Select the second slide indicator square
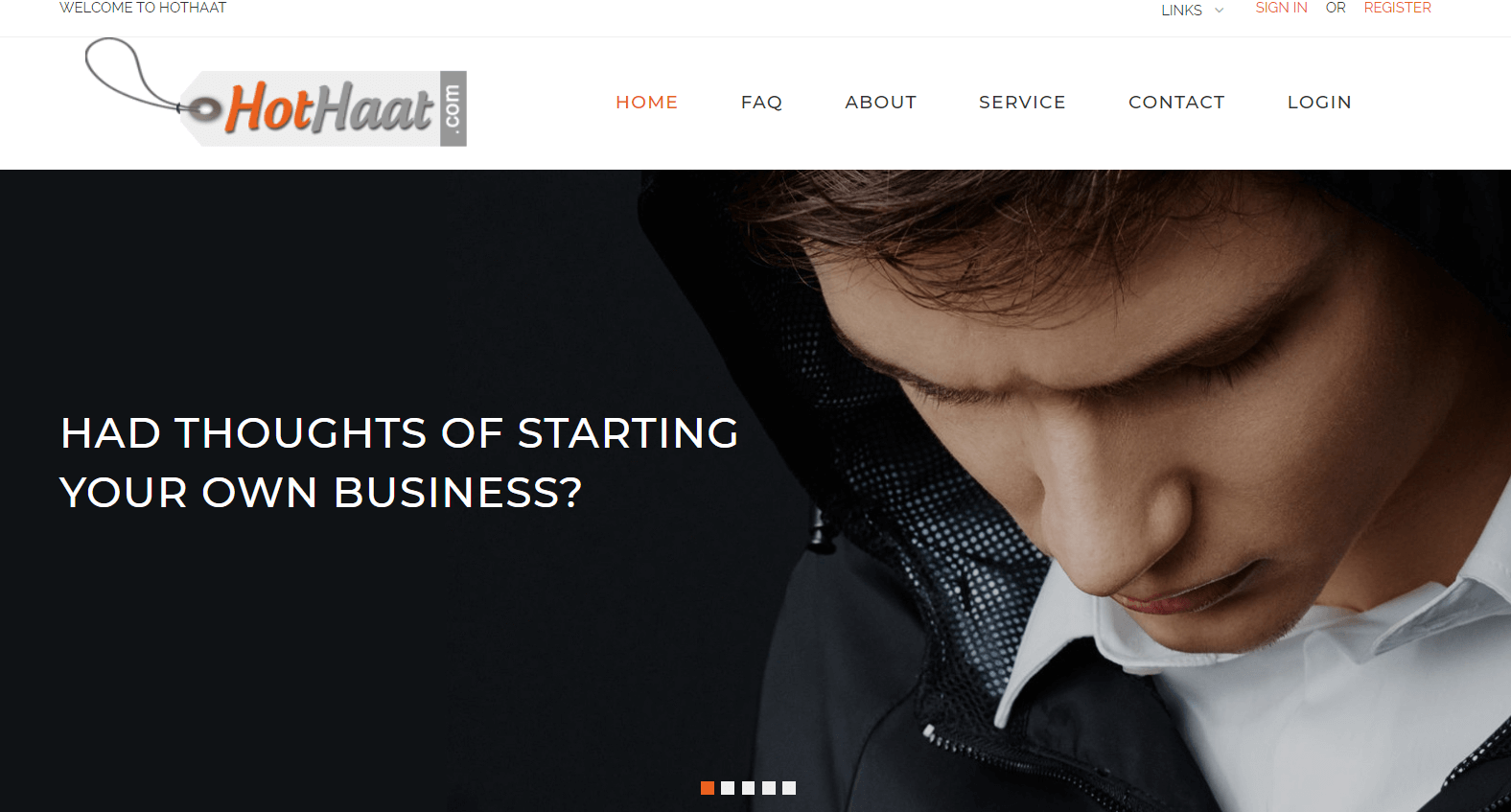 click(728, 788)
